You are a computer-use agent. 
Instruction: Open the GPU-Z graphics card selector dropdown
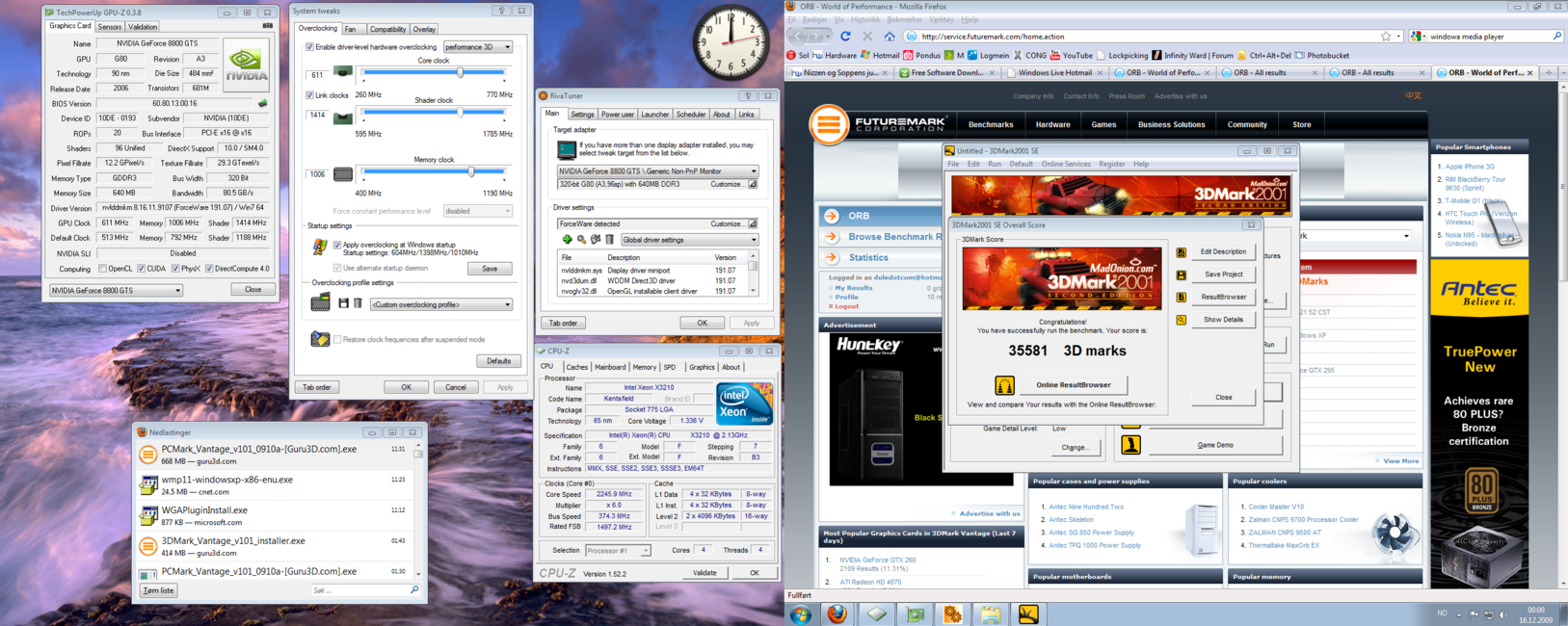[x=116, y=290]
